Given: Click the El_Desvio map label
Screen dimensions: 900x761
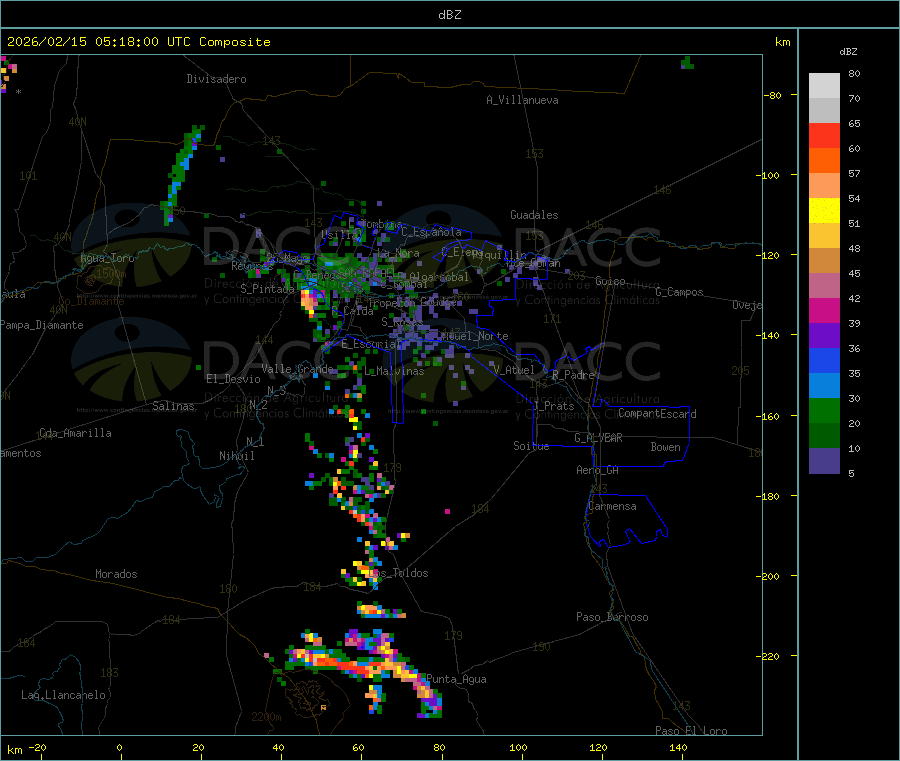Looking at the screenshot, I should coord(234,379).
